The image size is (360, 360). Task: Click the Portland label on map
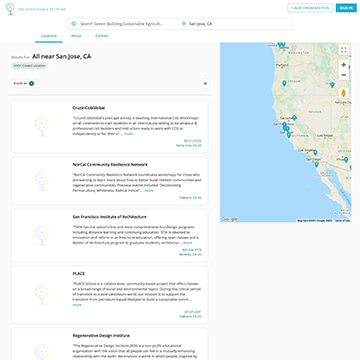click(x=282, y=65)
